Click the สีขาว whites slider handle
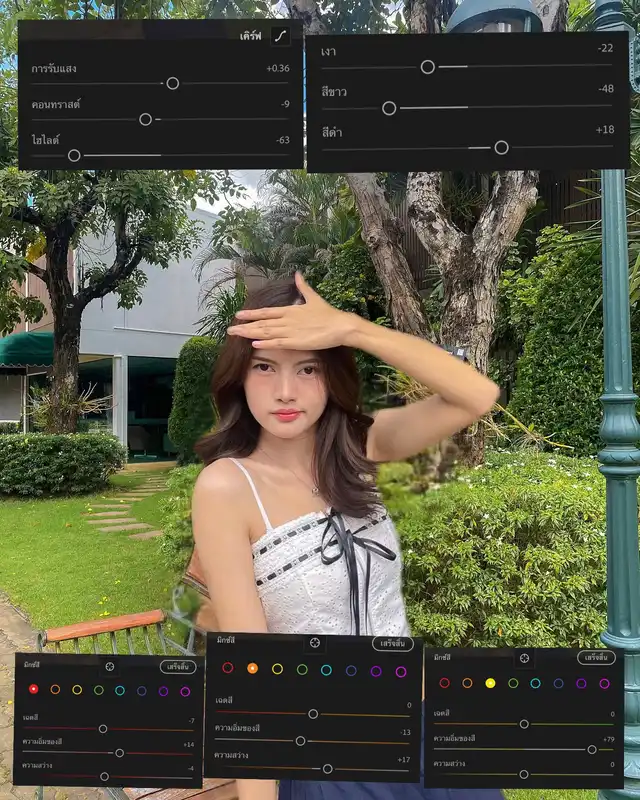This screenshot has width=640, height=800. point(389,108)
